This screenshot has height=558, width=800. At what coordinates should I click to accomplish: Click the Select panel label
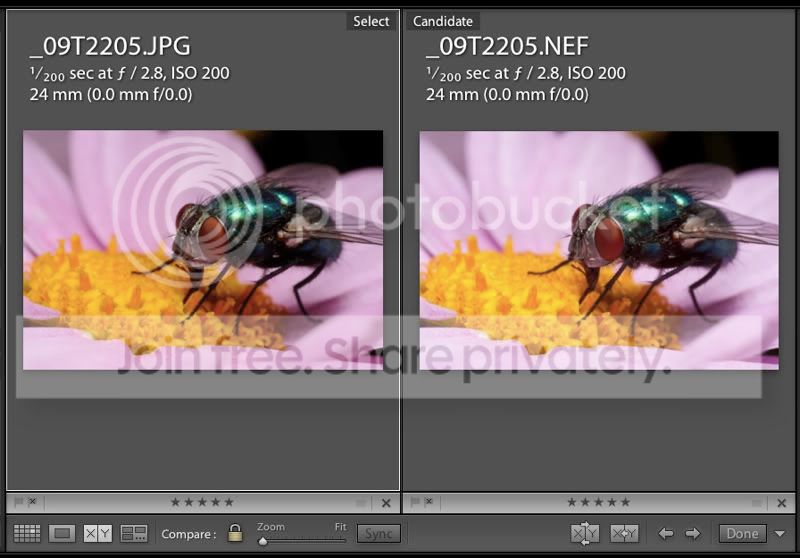(371, 21)
